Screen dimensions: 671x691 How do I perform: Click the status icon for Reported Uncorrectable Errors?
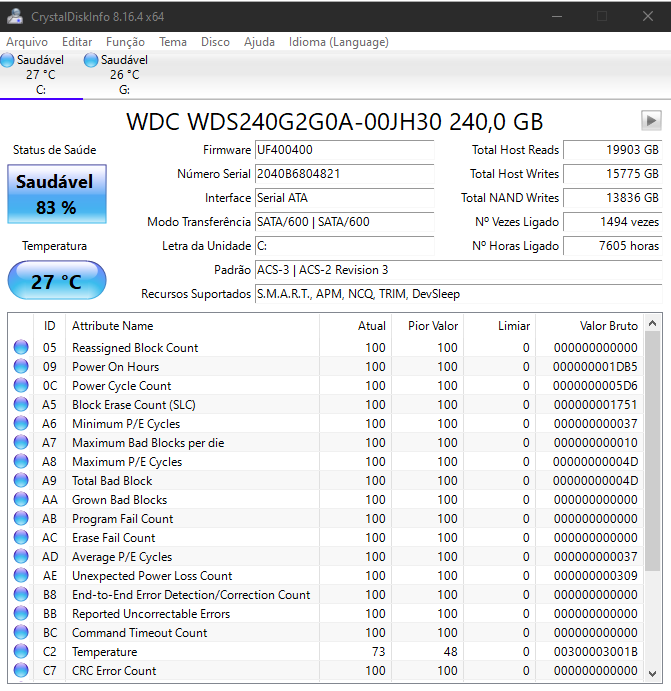click(x=21, y=613)
